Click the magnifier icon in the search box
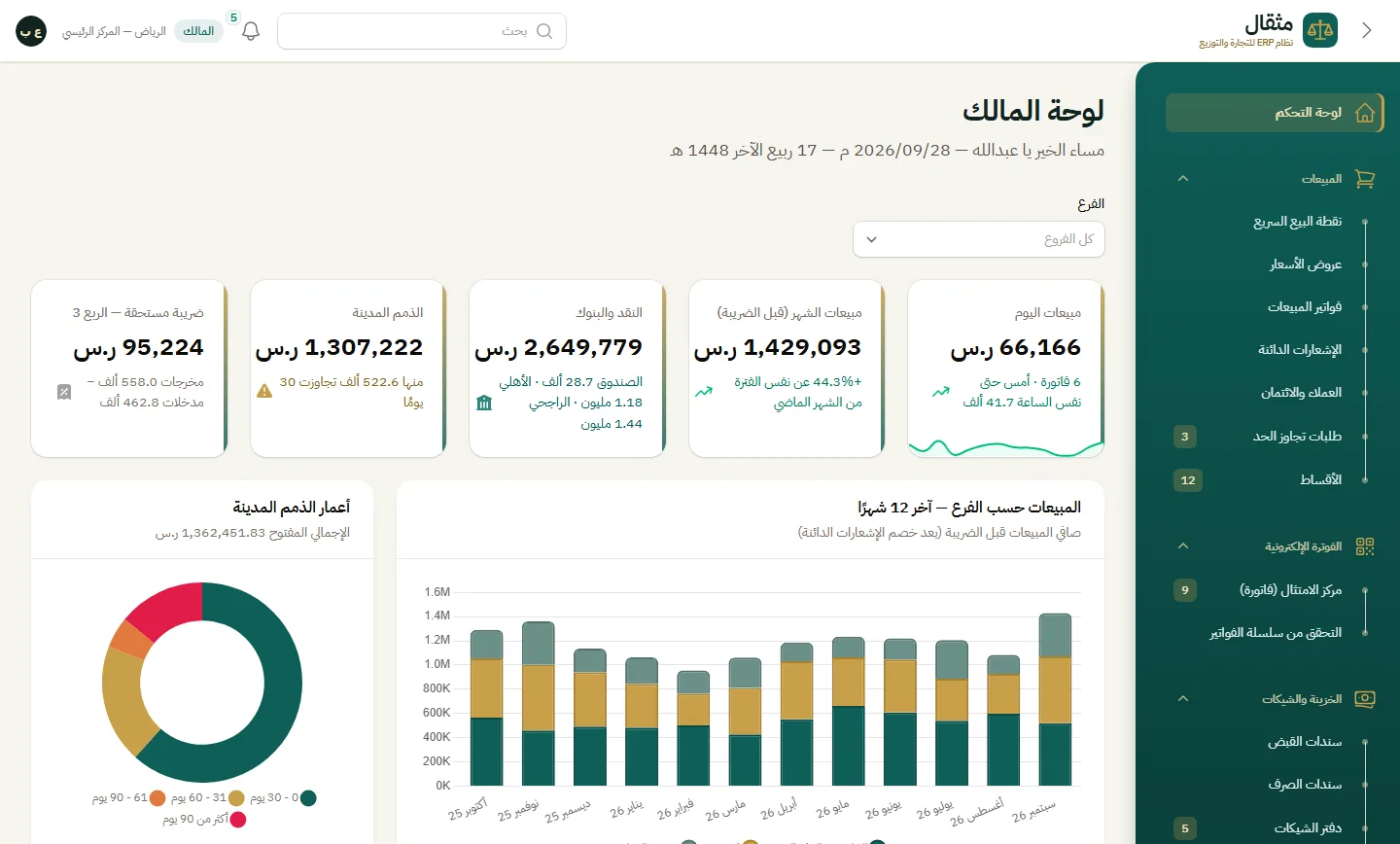The height and width of the screenshot is (844, 1400). click(544, 31)
